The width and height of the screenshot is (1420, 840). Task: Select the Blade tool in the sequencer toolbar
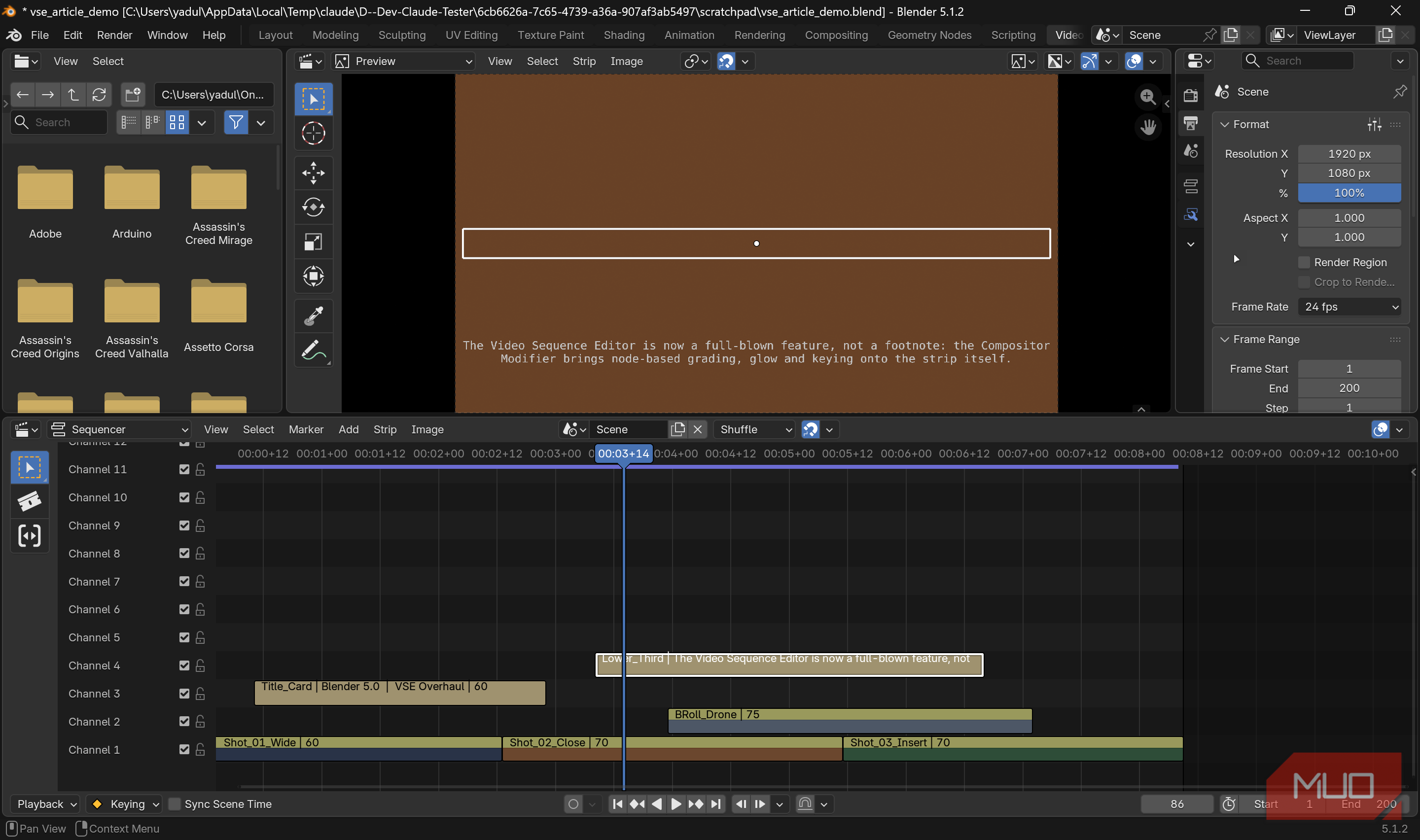pyautogui.click(x=30, y=501)
